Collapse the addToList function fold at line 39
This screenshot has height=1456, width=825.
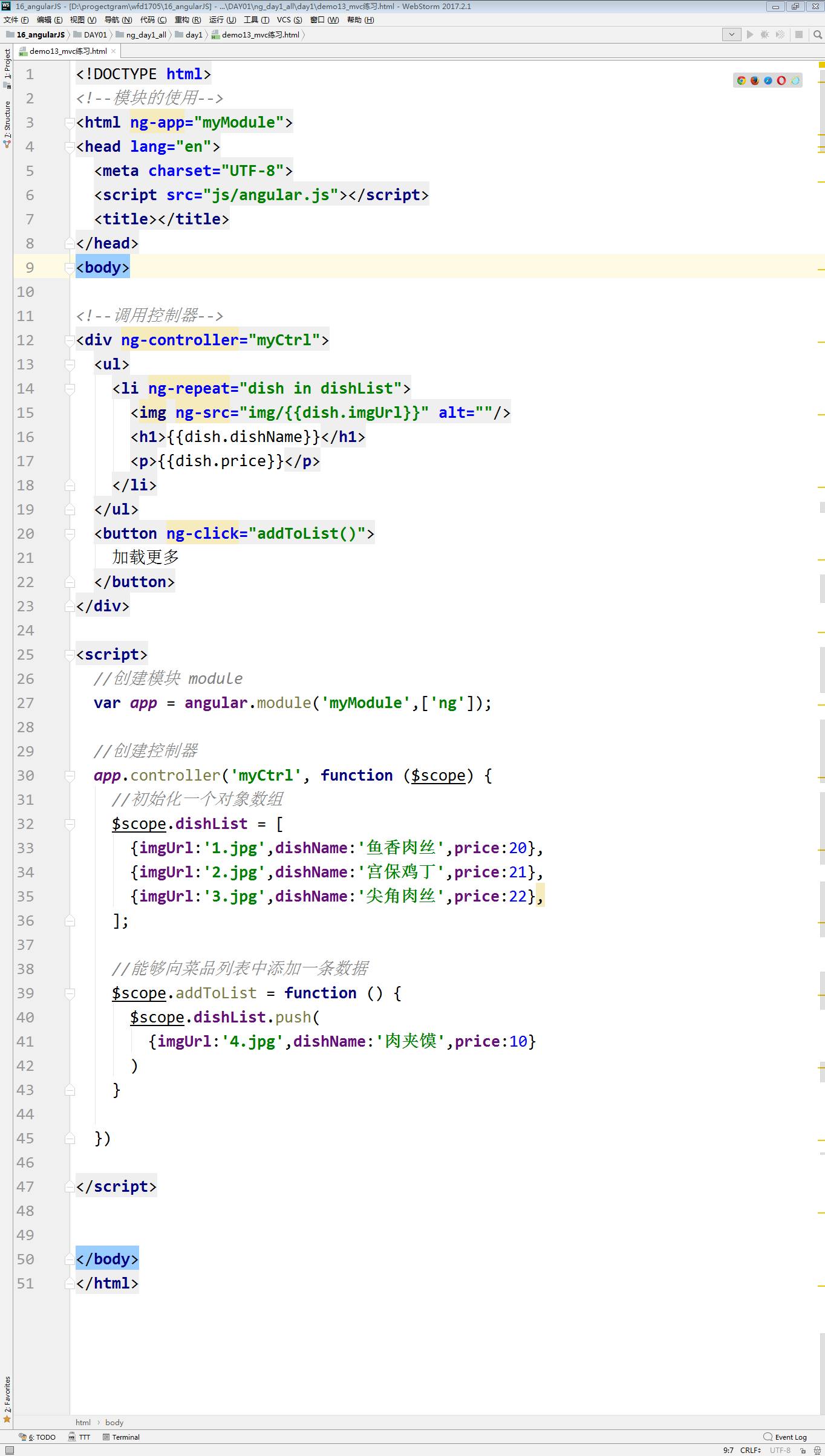pos(70,993)
